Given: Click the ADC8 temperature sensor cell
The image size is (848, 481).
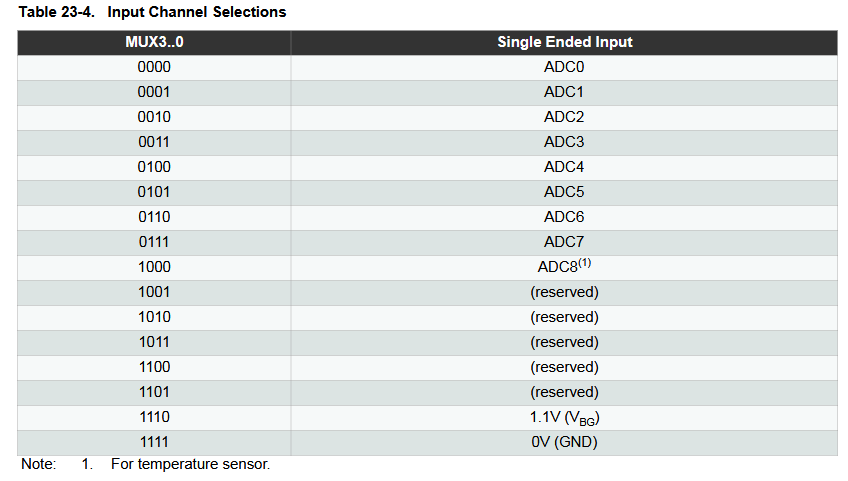Looking at the screenshot, I should pos(564,267).
